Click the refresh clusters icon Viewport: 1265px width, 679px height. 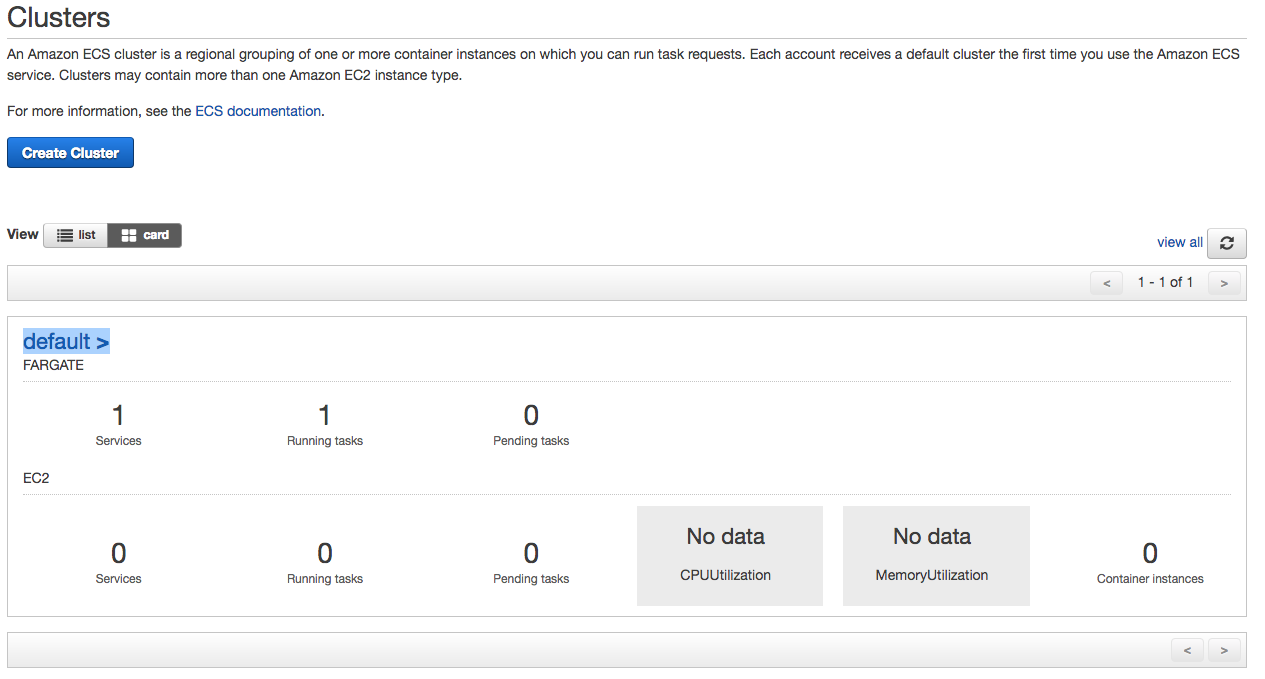click(1226, 243)
